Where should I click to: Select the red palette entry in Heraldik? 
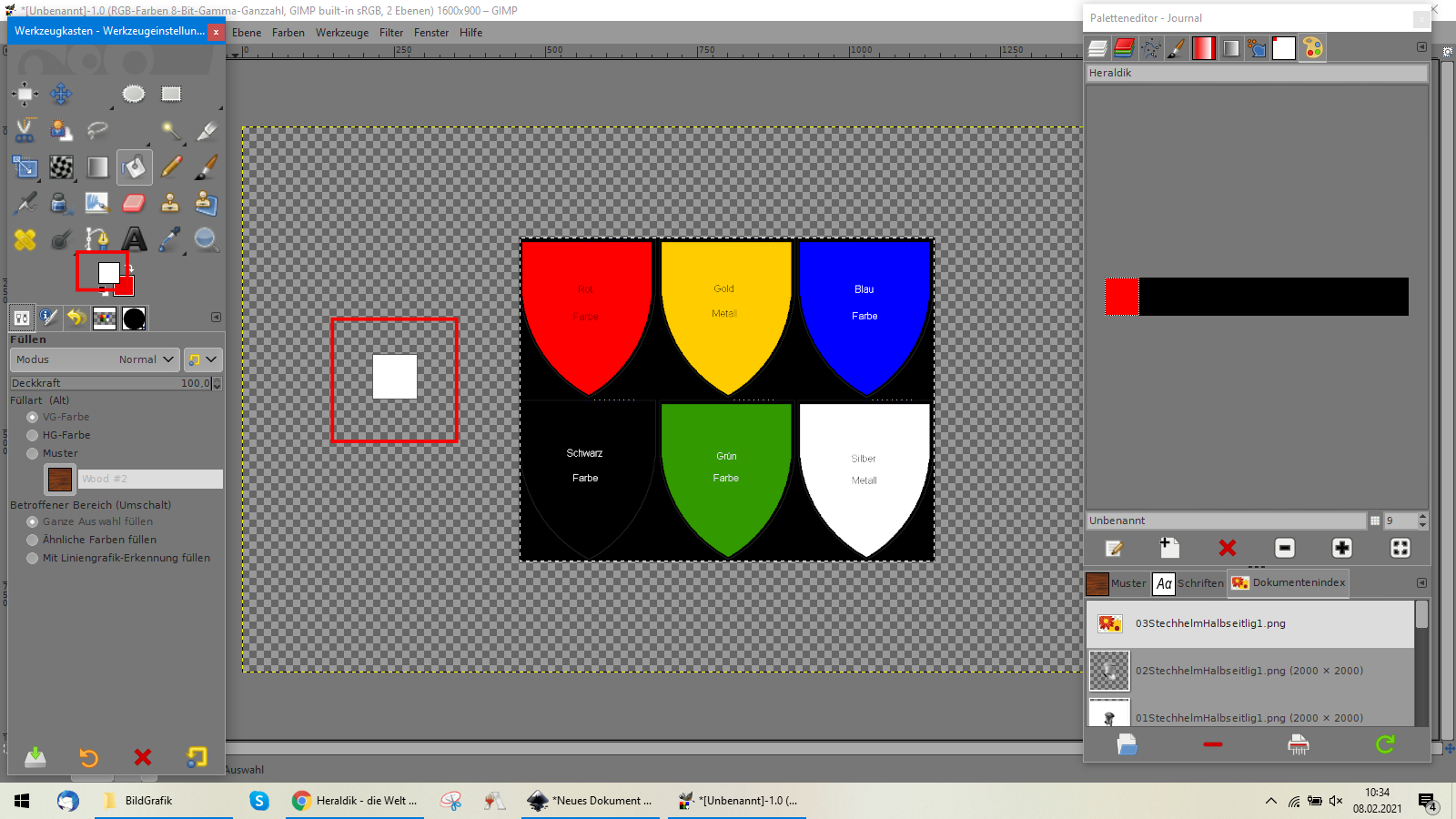1122,297
